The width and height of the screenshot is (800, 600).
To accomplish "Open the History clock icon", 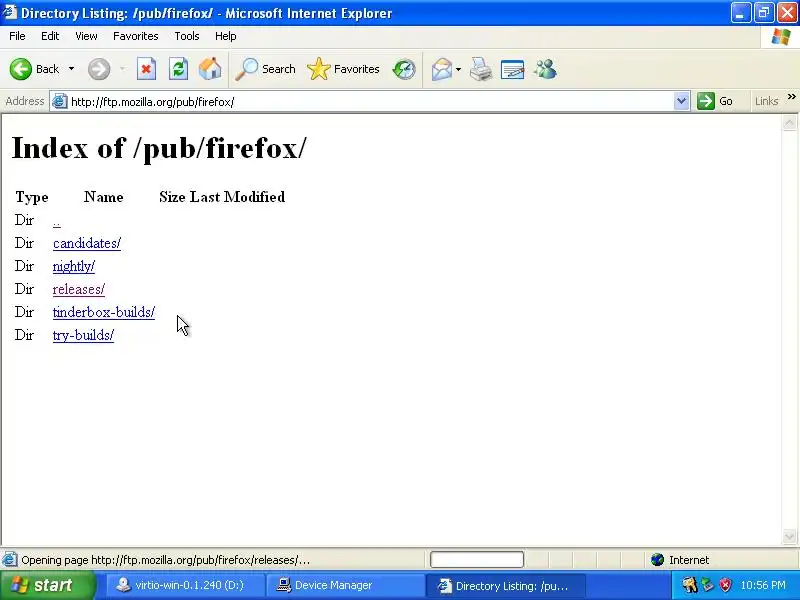I will point(404,69).
